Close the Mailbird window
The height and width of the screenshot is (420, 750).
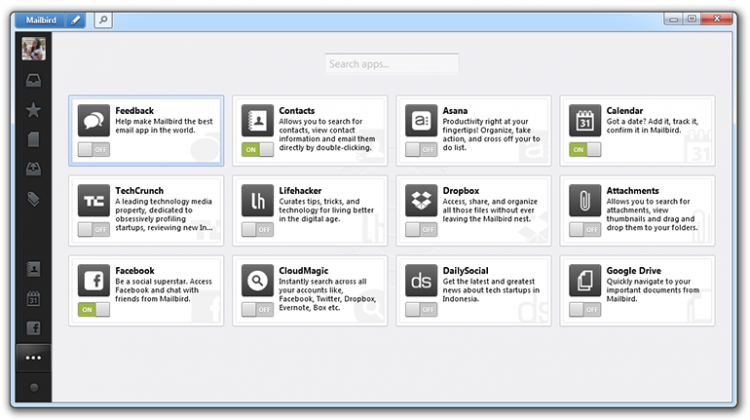click(717, 19)
